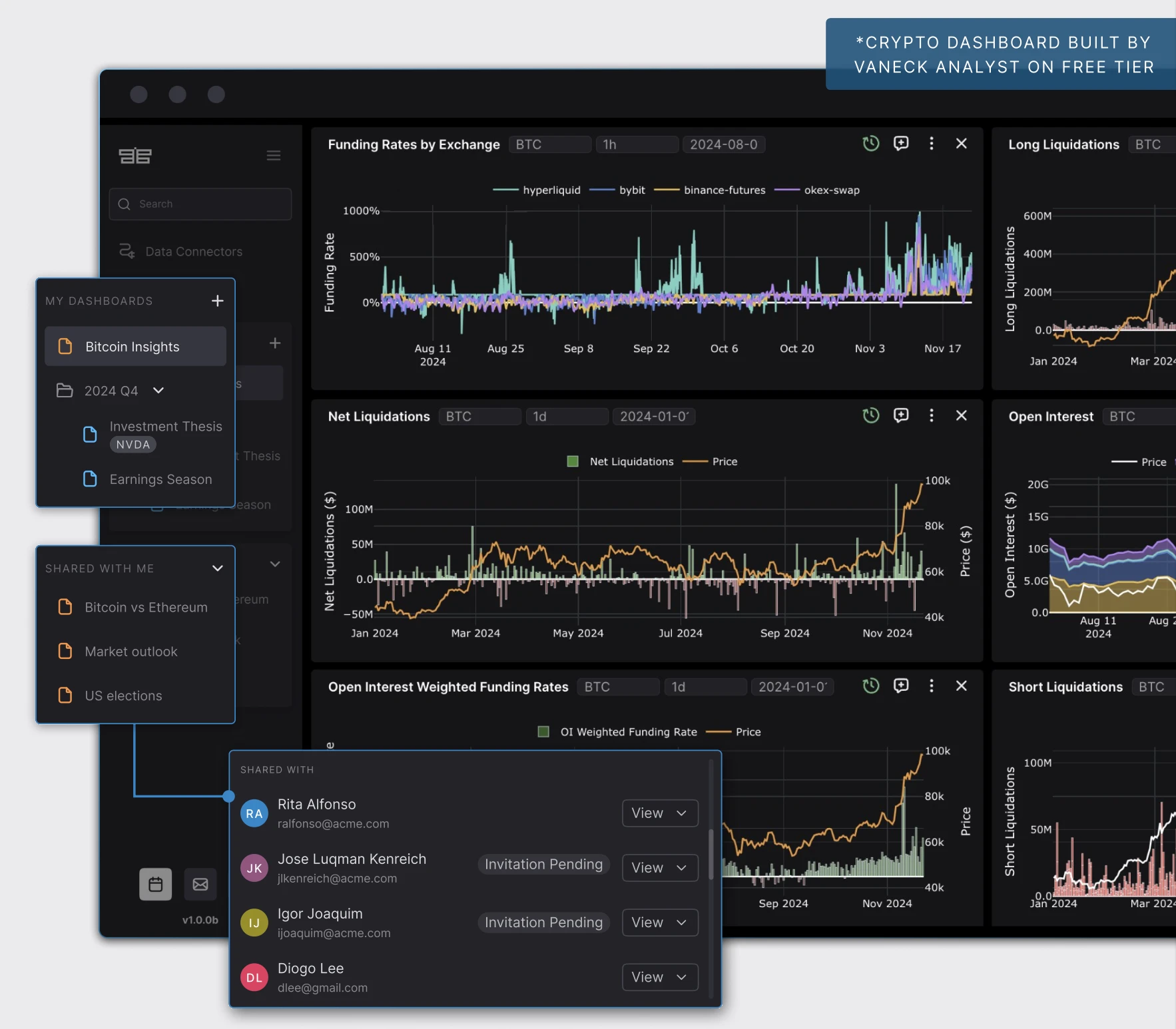Viewport: 1176px width, 1029px height.
Task: Open Bitcoin vs Ethereum shared dashboard
Action: click(x=146, y=608)
